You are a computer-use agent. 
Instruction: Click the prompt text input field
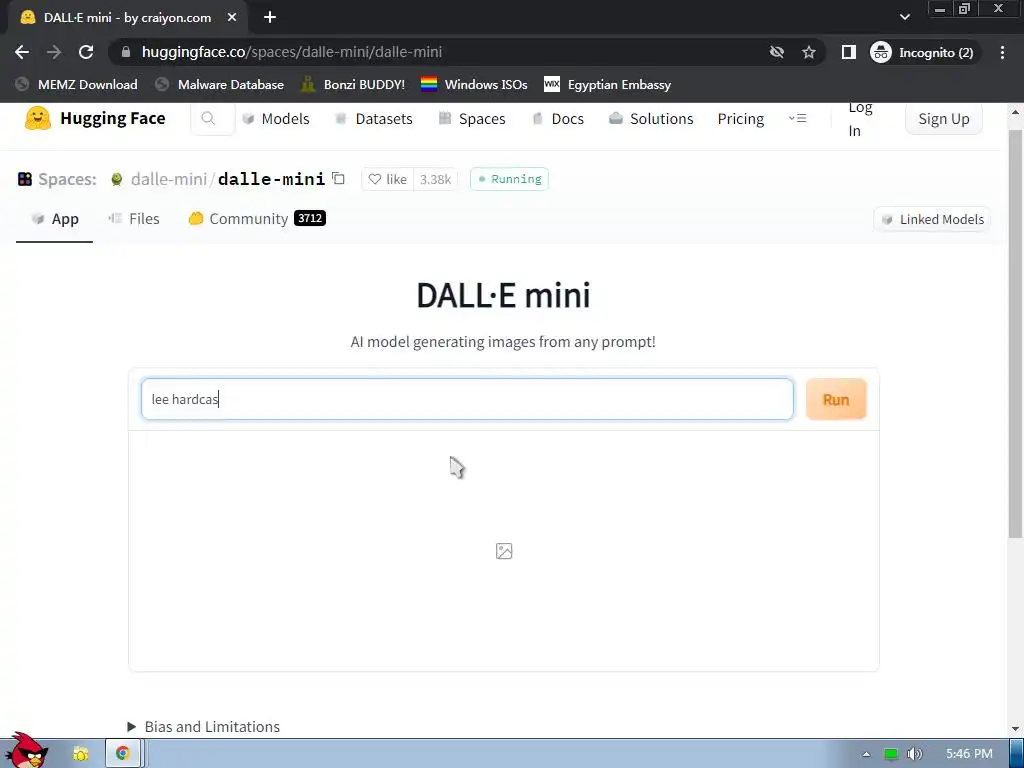tap(468, 399)
